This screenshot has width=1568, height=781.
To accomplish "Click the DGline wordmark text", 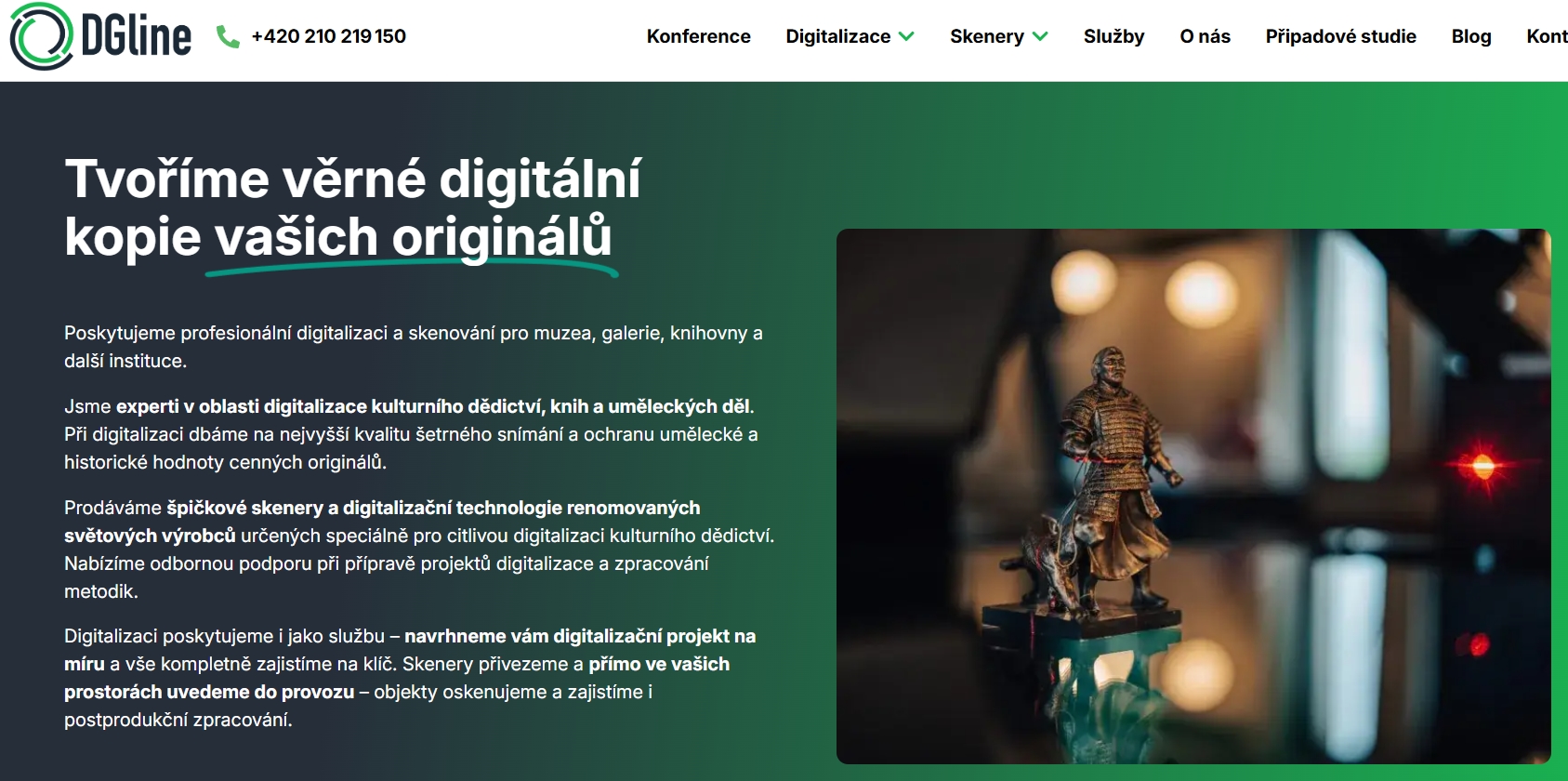I will click(136, 37).
